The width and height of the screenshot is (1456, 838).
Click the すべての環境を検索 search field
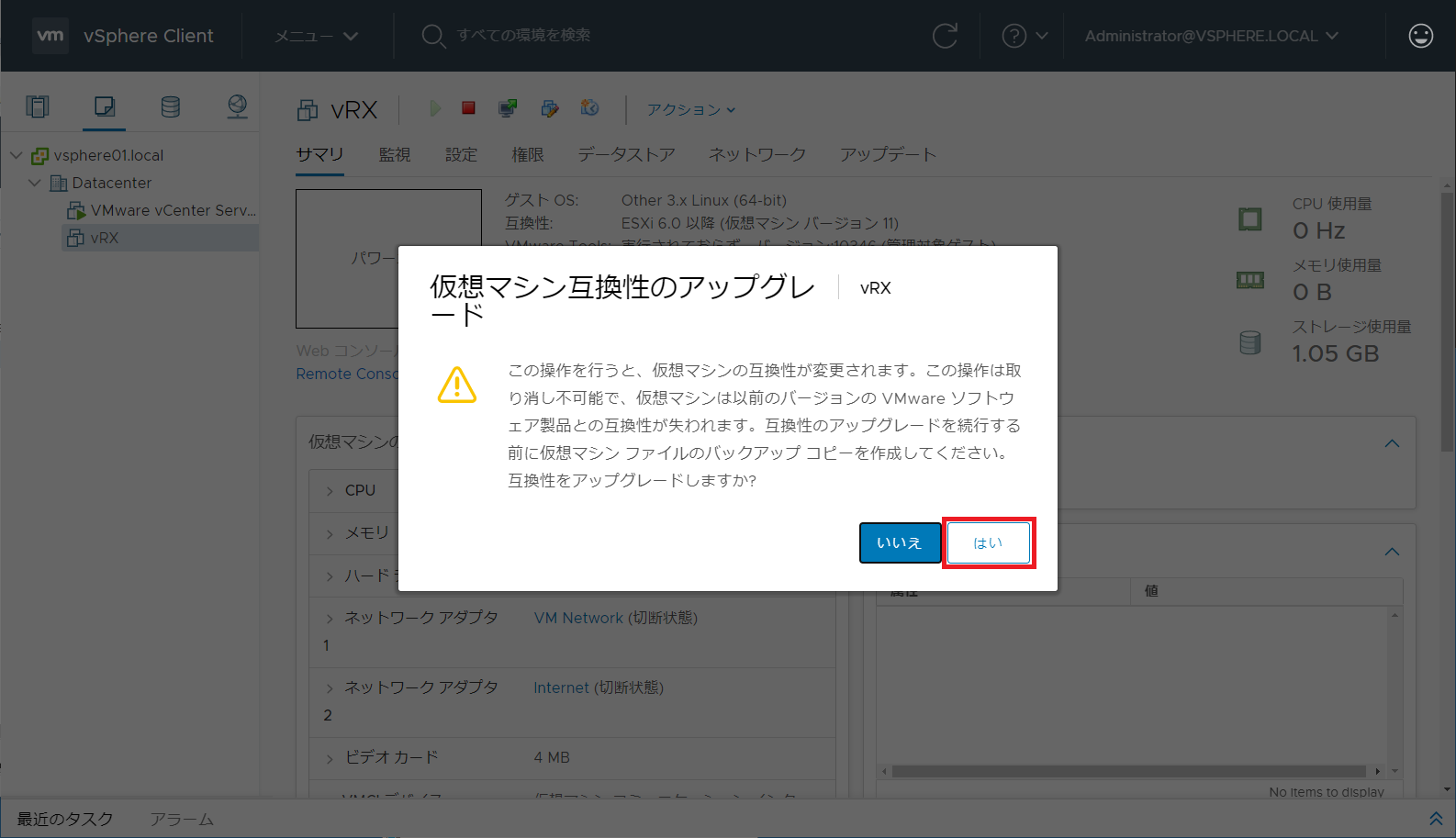point(524,35)
